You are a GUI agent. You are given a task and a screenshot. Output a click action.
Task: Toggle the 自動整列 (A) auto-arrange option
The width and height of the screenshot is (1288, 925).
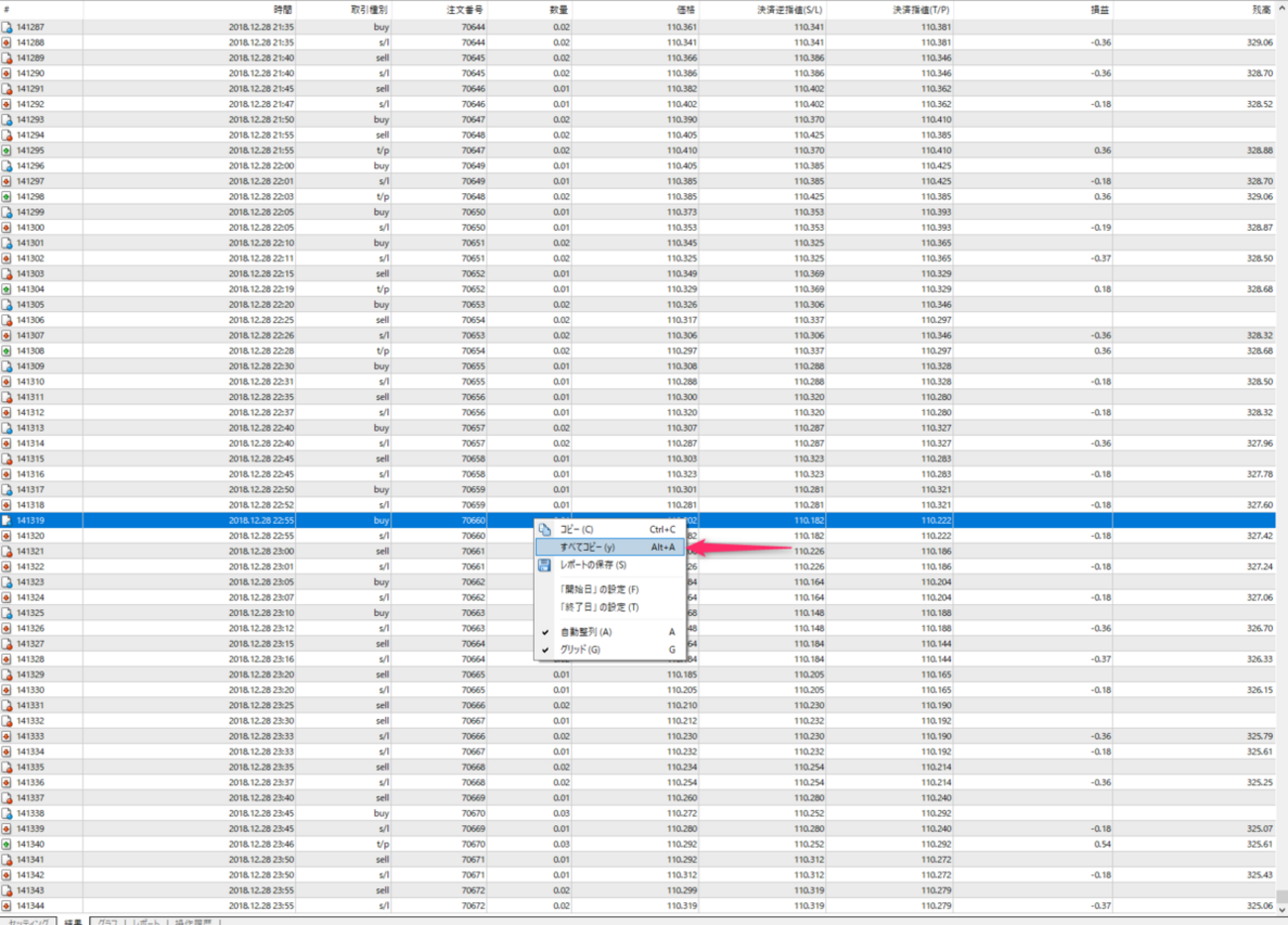point(609,632)
